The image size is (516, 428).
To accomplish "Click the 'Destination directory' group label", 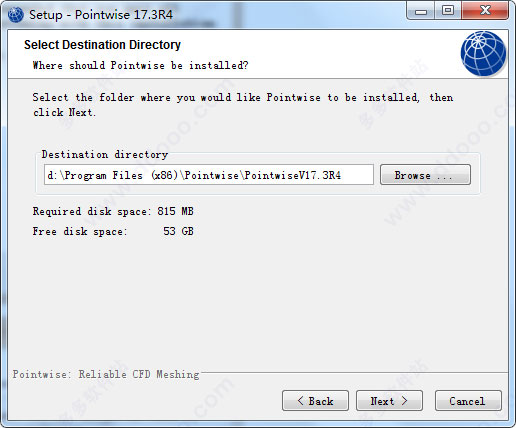I will [105, 154].
